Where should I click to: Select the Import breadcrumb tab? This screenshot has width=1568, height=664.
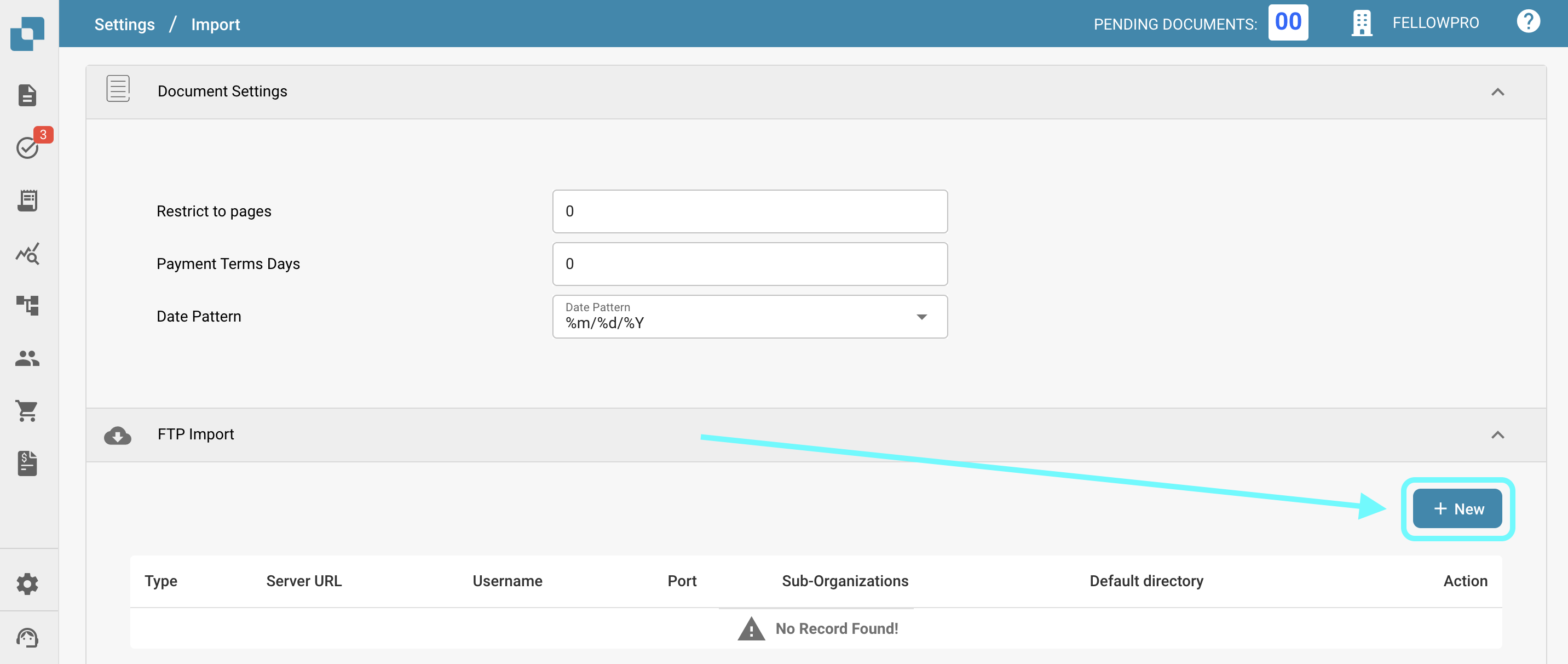tap(216, 24)
